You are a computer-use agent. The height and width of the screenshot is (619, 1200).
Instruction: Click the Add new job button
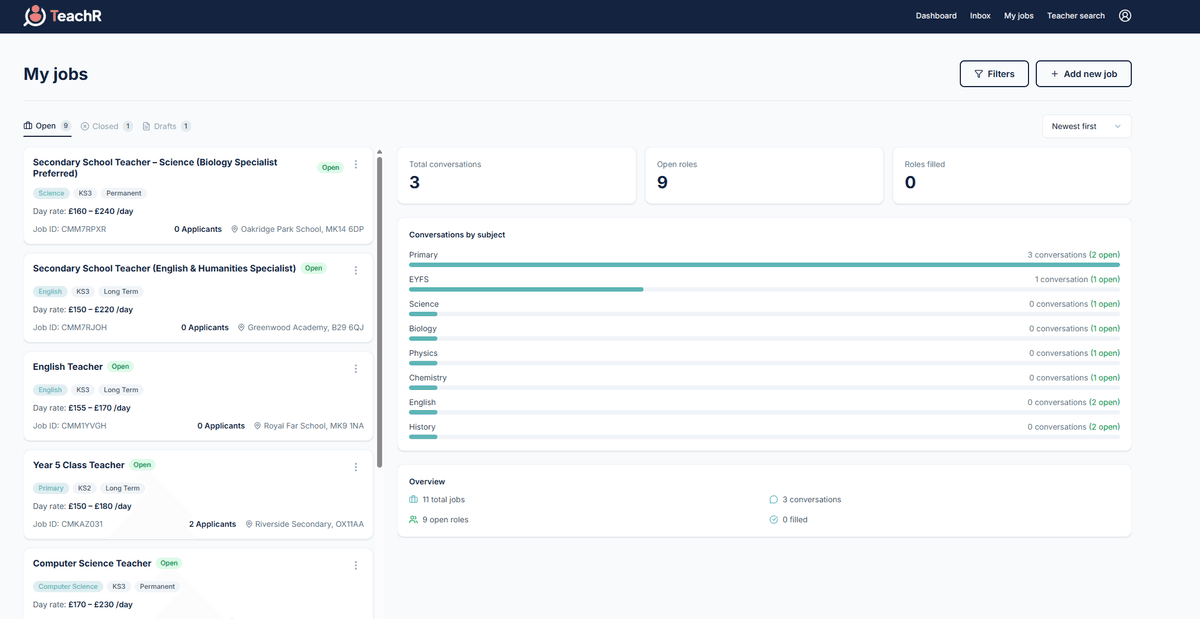(x=1083, y=74)
